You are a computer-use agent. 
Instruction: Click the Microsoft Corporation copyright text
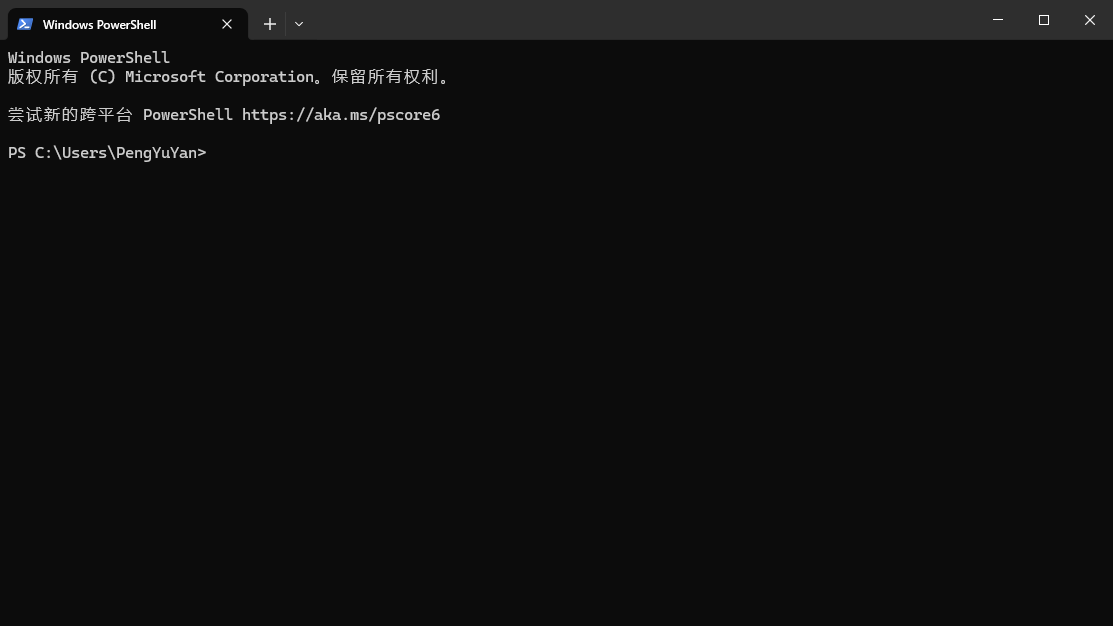pyautogui.click(x=219, y=77)
